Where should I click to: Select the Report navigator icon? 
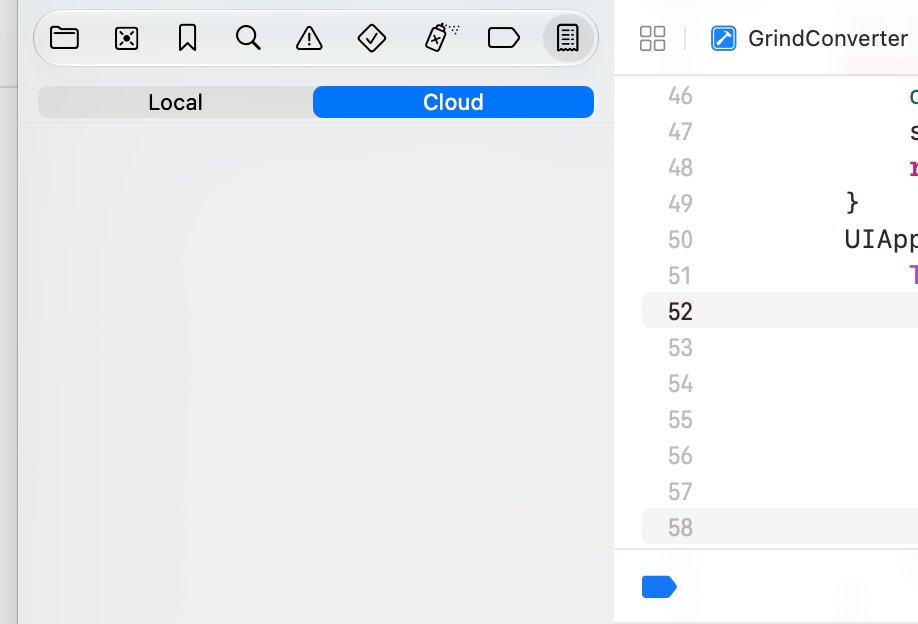[x=567, y=39]
